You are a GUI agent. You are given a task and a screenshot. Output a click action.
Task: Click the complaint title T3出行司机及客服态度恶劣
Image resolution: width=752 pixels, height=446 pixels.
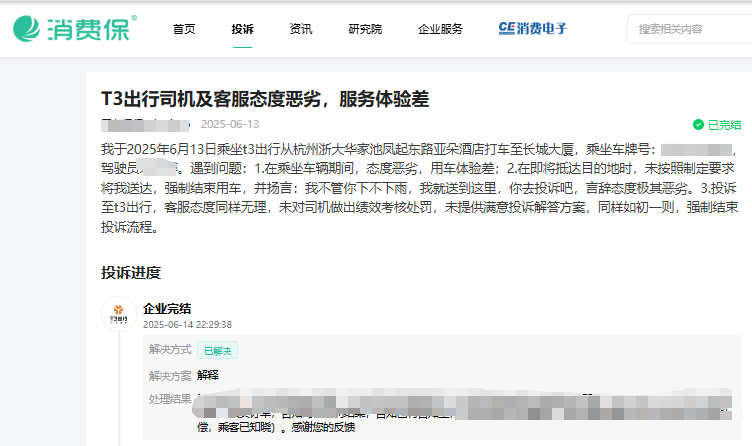click(x=265, y=99)
